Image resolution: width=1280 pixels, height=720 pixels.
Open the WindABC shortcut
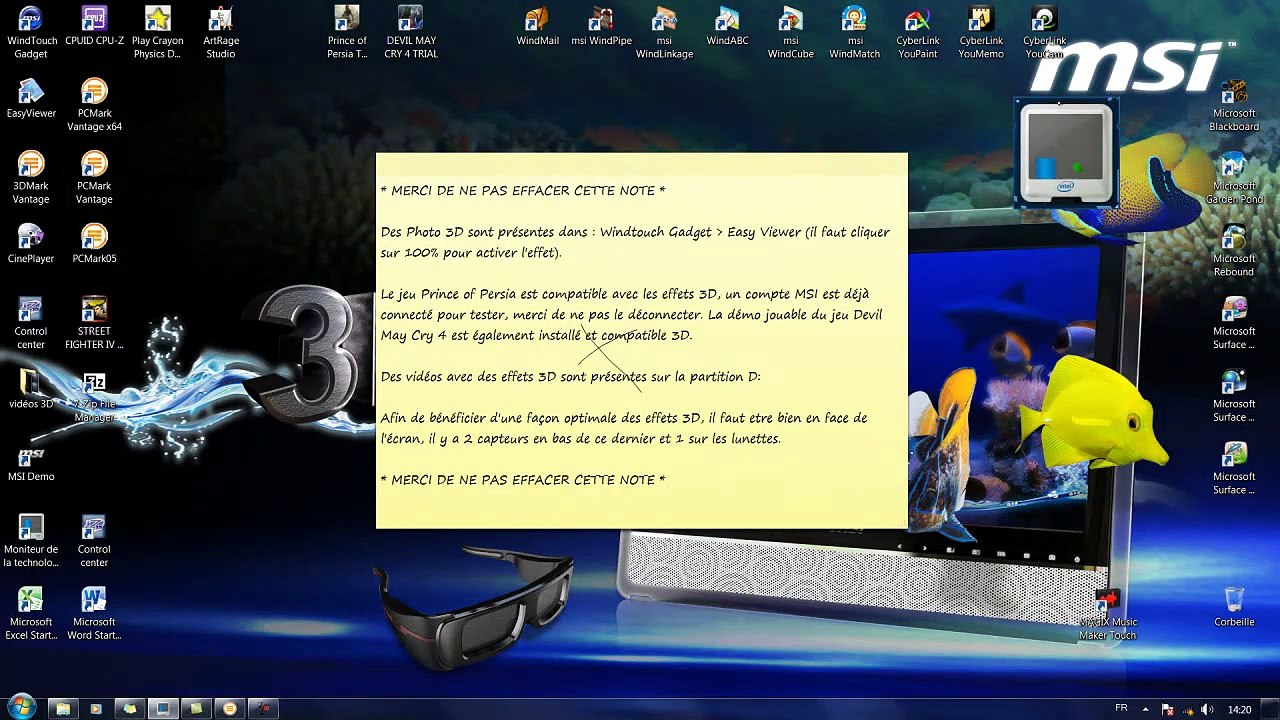(x=727, y=27)
